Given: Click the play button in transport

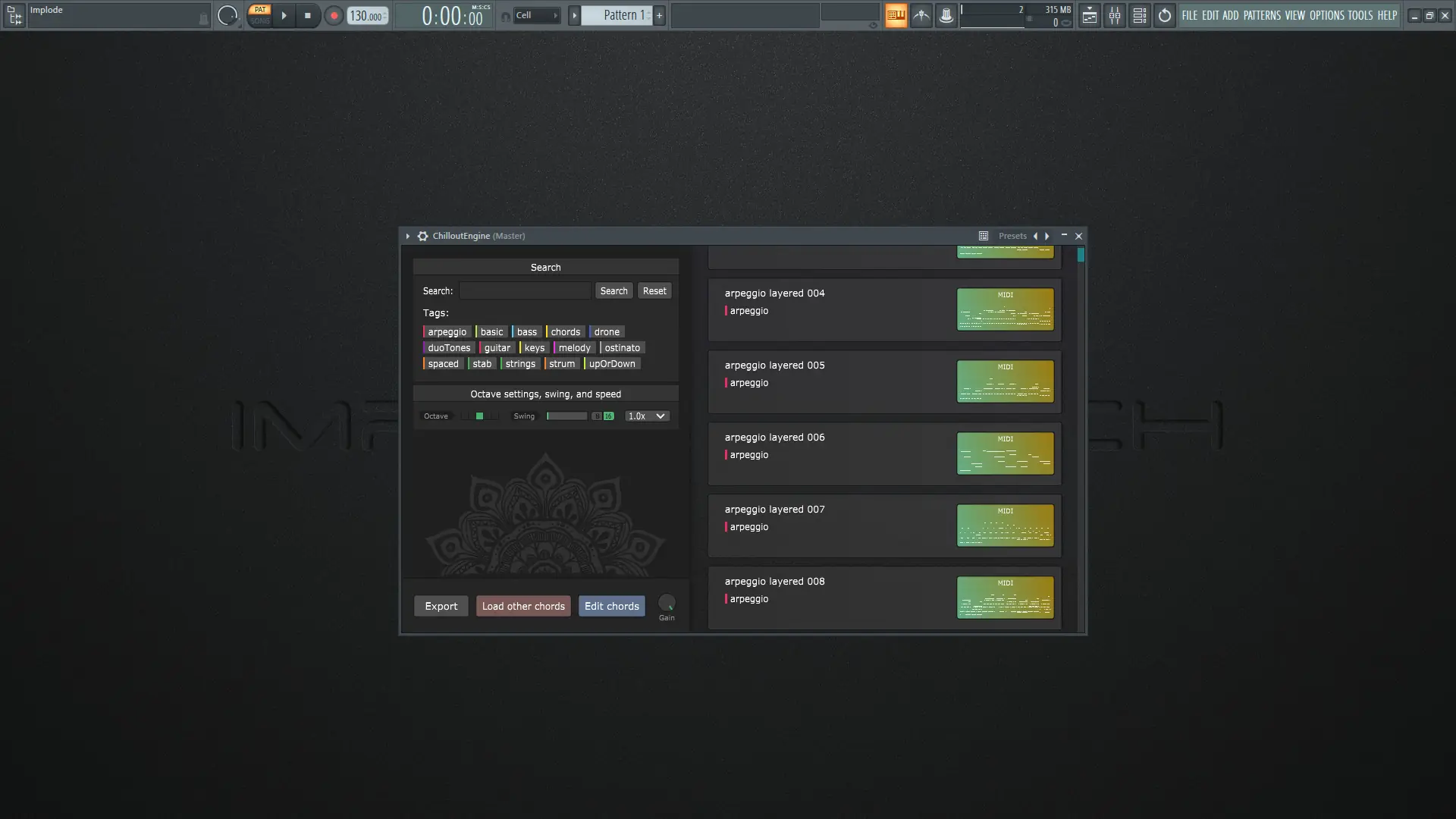Looking at the screenshot, I should [x=284, y=15].
